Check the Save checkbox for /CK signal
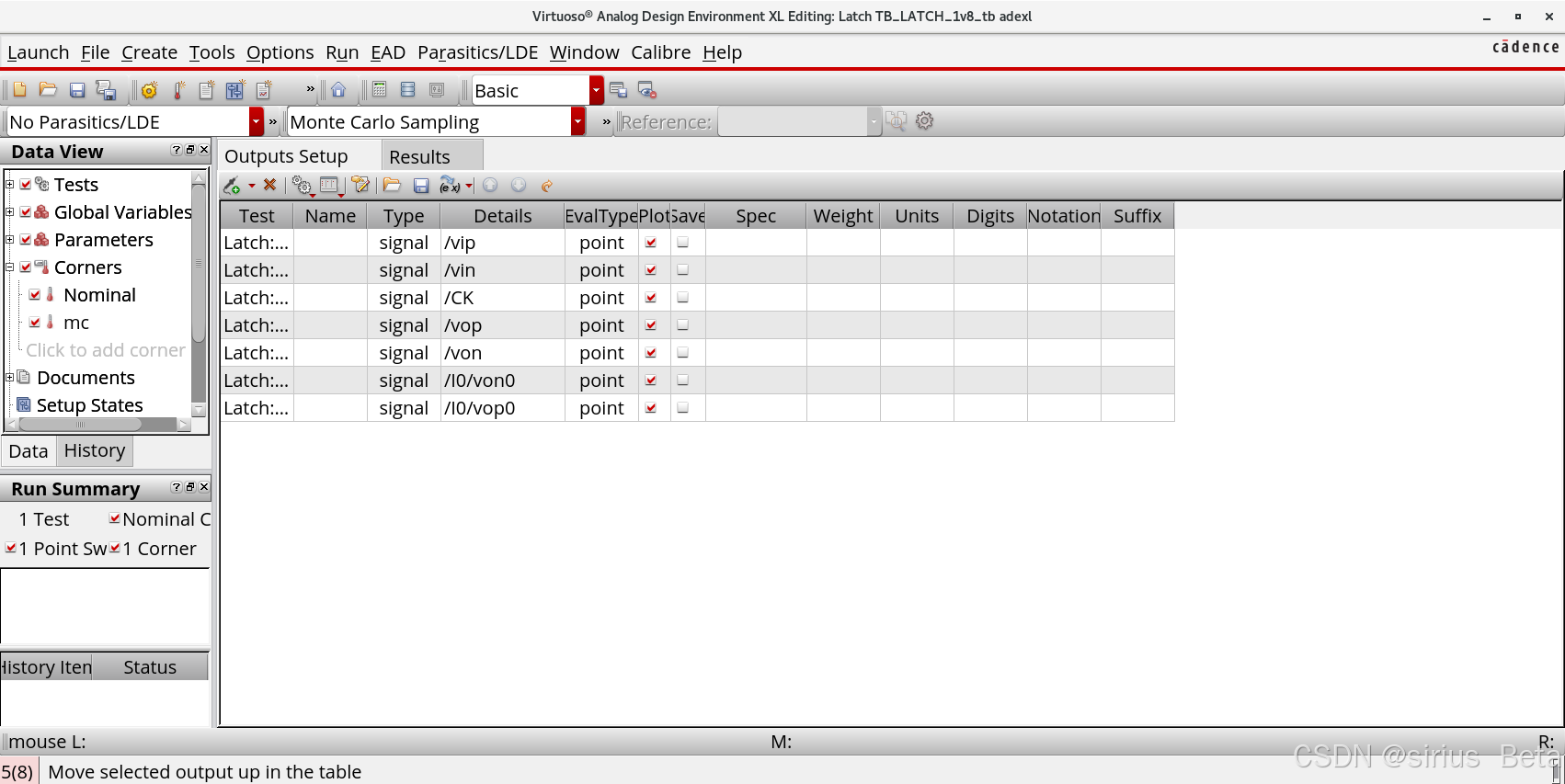Image resolution: width=1565 pixels, height=784 pixels. tap(683, 298)
